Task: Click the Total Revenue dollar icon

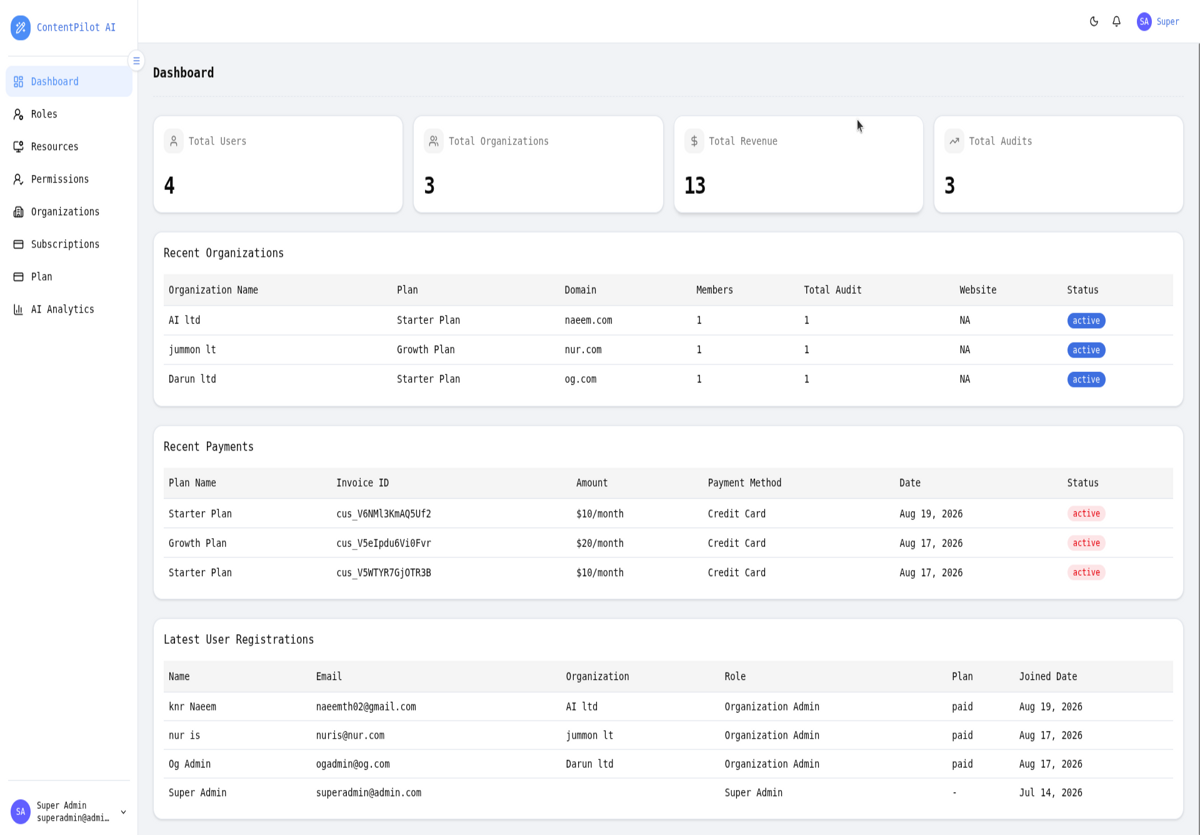Action: click(x=694, y=141)
